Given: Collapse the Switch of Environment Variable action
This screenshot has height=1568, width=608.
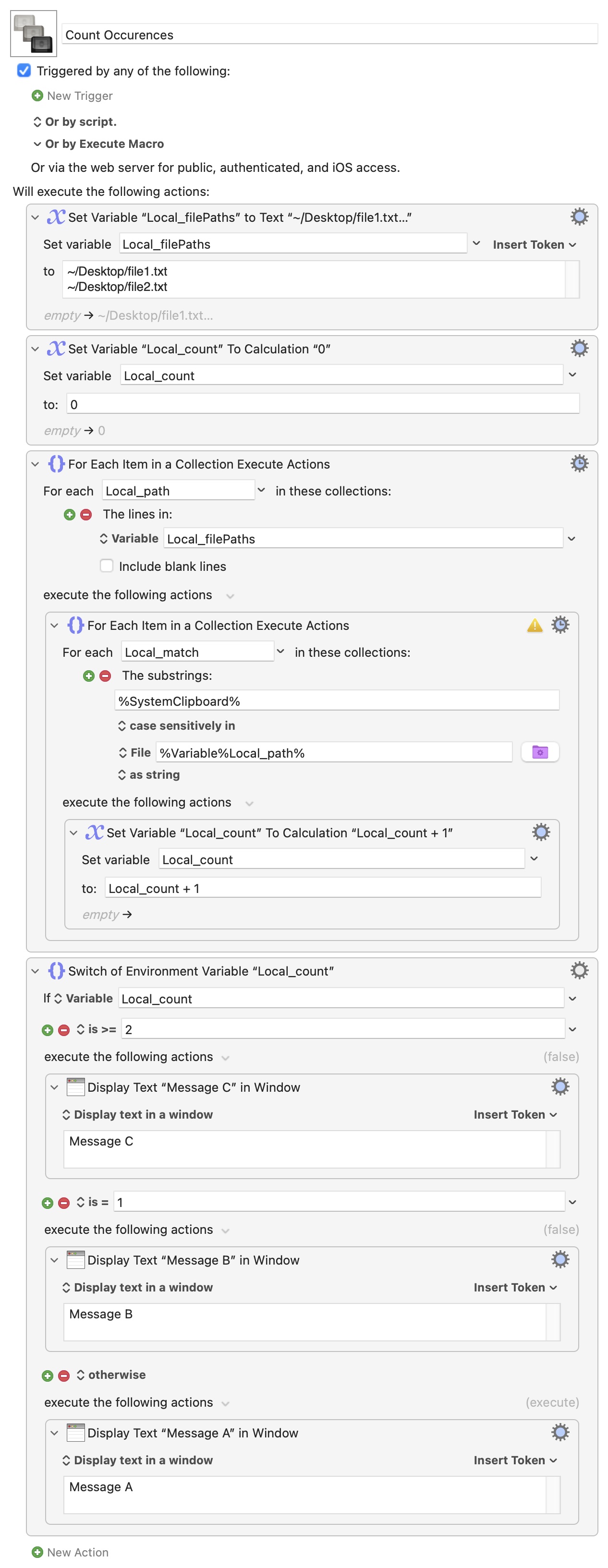Looking at the screenshot, I should (36, 971).
